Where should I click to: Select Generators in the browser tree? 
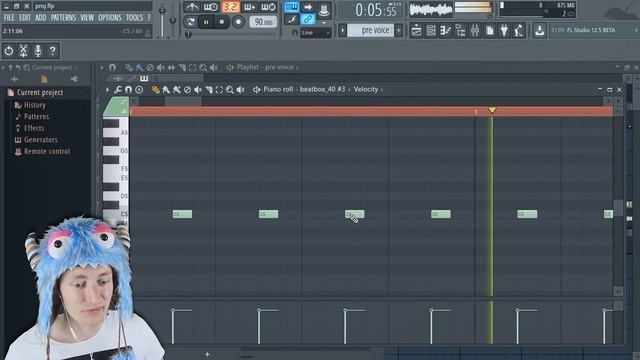40,140
